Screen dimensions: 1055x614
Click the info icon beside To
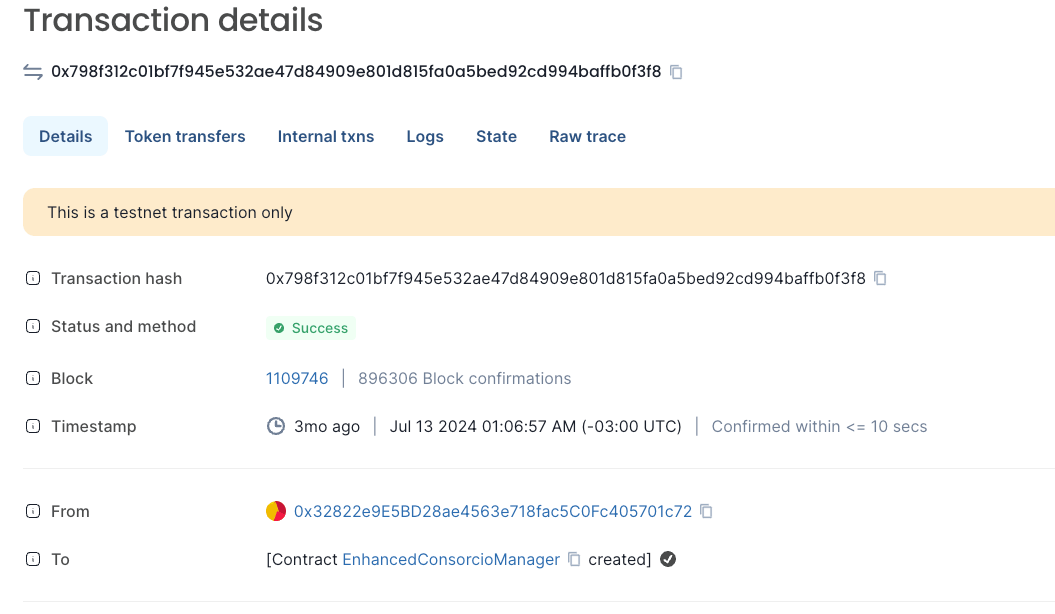click(33, 559)
